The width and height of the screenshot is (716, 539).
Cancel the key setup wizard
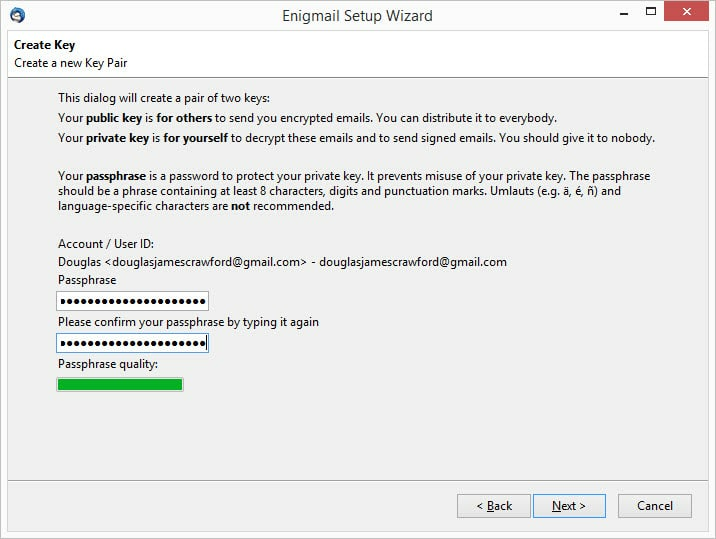654,506
